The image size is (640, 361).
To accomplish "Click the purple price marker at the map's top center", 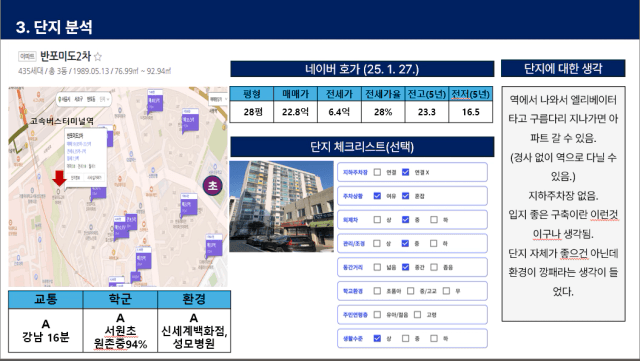I will tap(155, 101).
